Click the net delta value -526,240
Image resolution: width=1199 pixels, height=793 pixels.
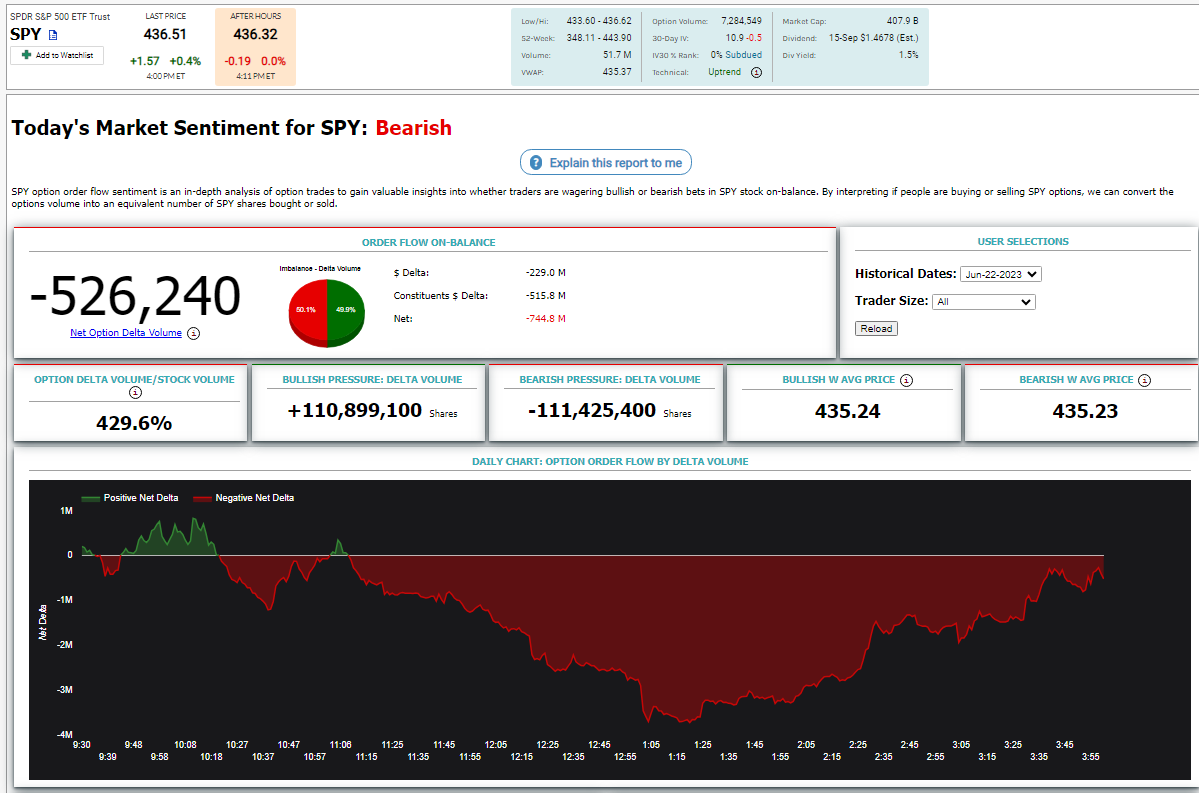pyautogui.click(x=135, y=297)
